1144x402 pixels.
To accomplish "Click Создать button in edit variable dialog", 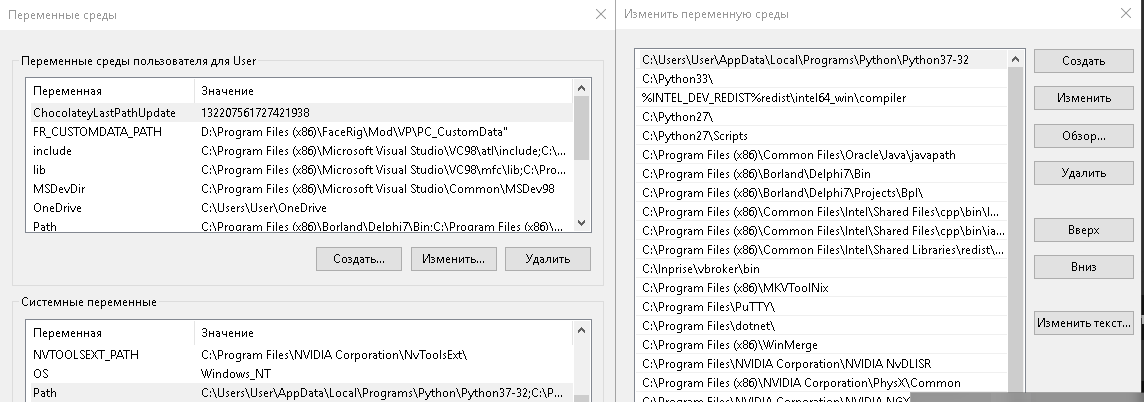I will click(1083, 61).
